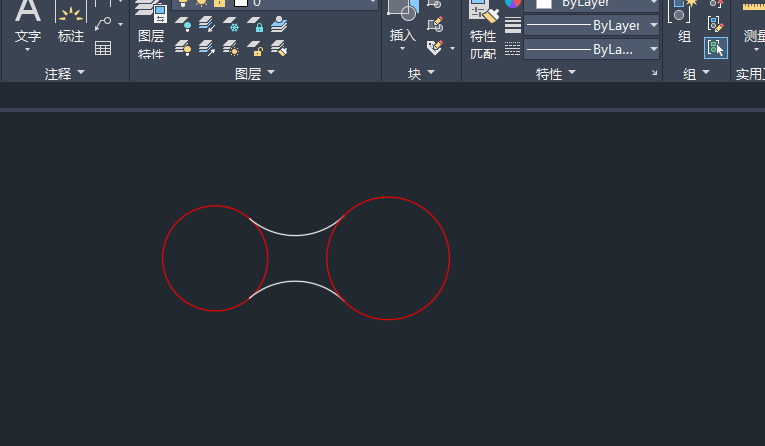Select the multileader tool icon
Image resolution: width=765 pixels, height=446 pixels.
(x=103, y=23)
